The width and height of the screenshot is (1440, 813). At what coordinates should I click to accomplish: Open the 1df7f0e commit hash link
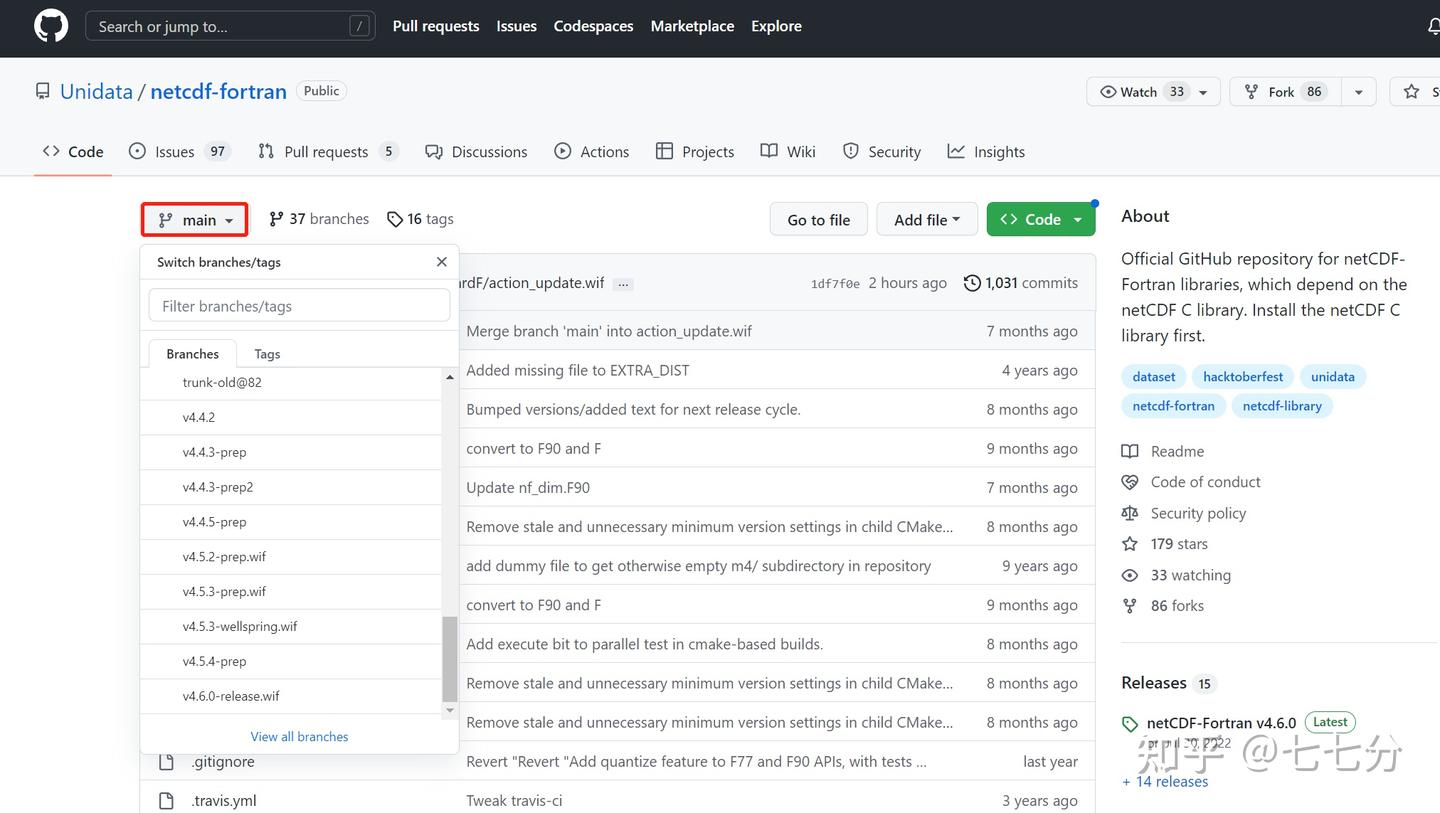tap(835, 284)
